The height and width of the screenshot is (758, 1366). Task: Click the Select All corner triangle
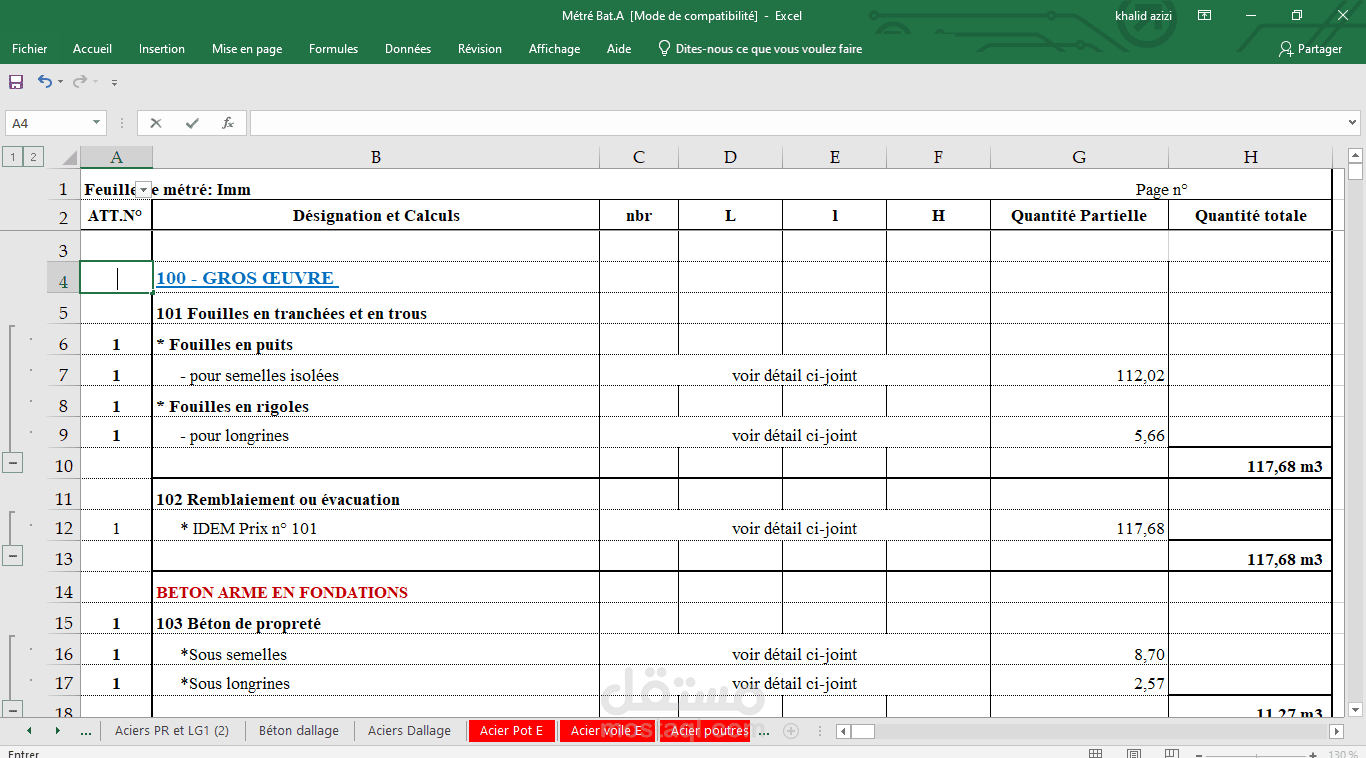click(x=68, y=157)
